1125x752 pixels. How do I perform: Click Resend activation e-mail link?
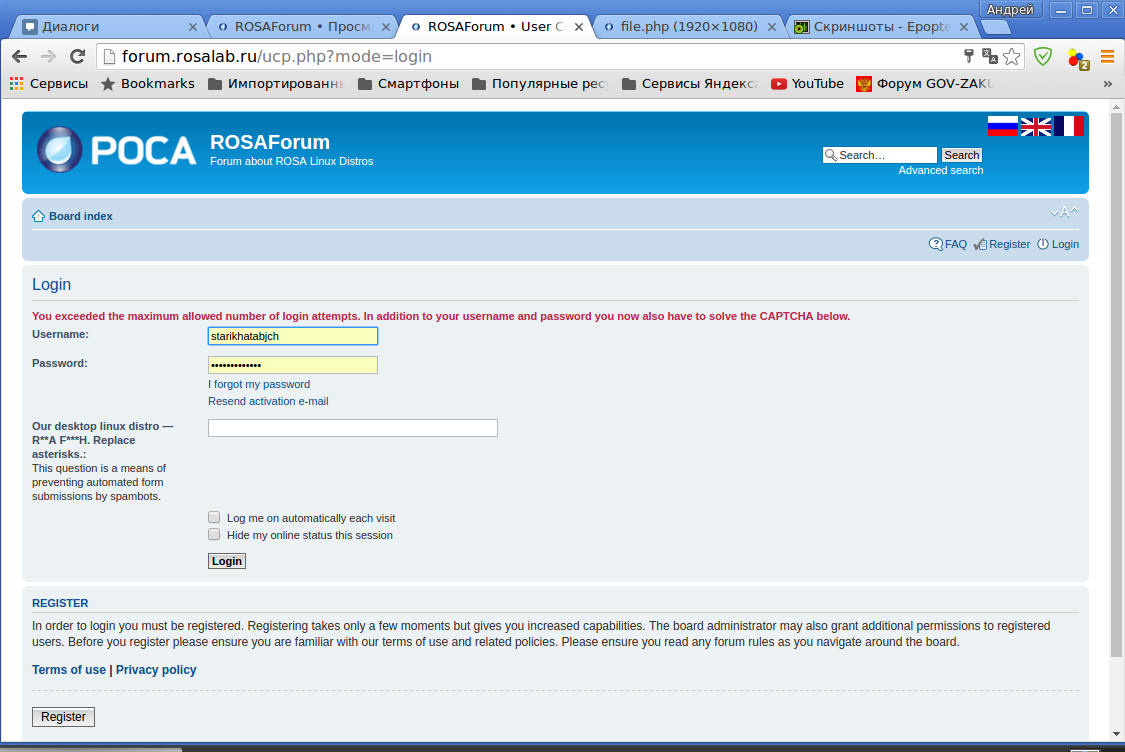(268, 401)
